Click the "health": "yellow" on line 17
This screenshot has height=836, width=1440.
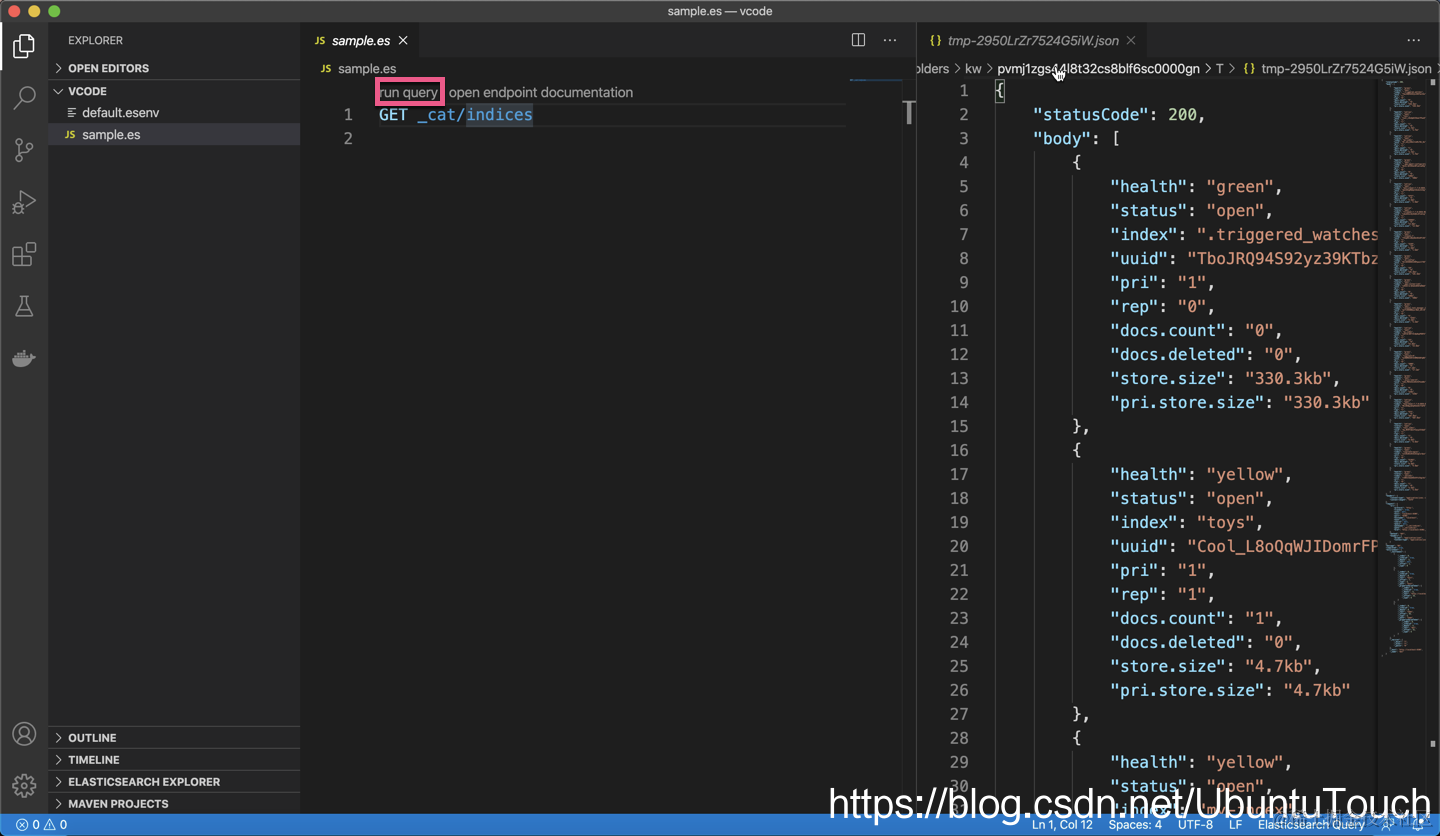[x=1201, y=475]
